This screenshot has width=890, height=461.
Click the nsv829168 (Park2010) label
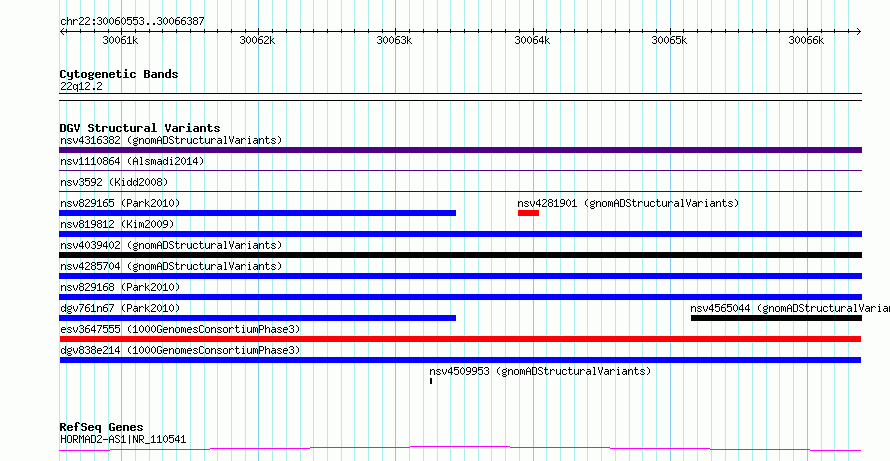(x=120, y=287)
